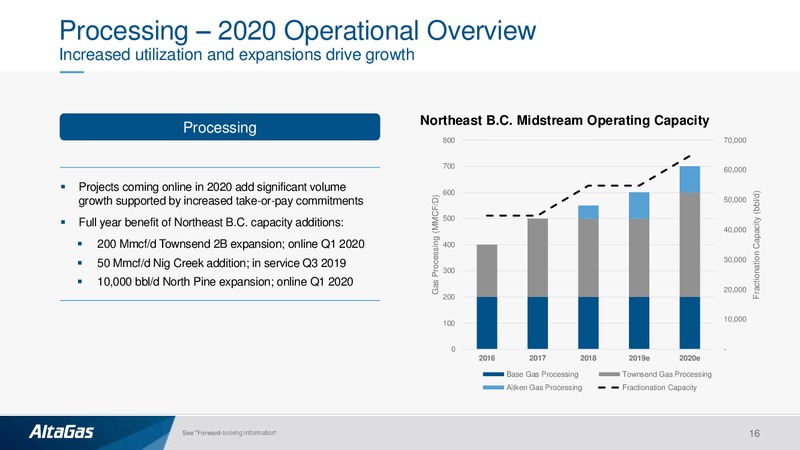Viewport: 800px width, 450px height.
Task: Select '10,000 bbl/d North Pine expansion' bullet
Action: tap(225, 282)
